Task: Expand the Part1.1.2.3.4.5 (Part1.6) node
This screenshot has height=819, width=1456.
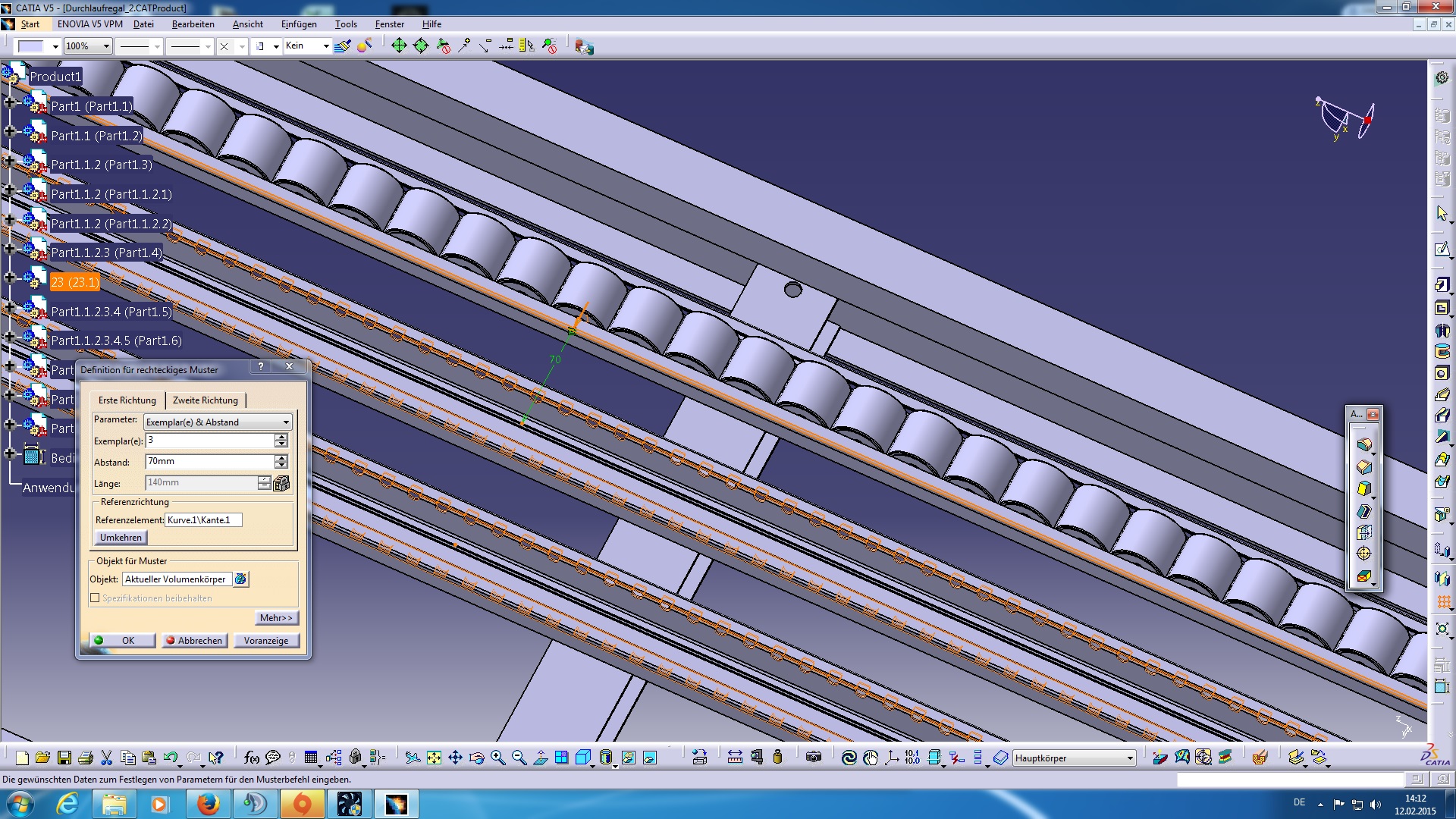Action: (x=10, y=336)
